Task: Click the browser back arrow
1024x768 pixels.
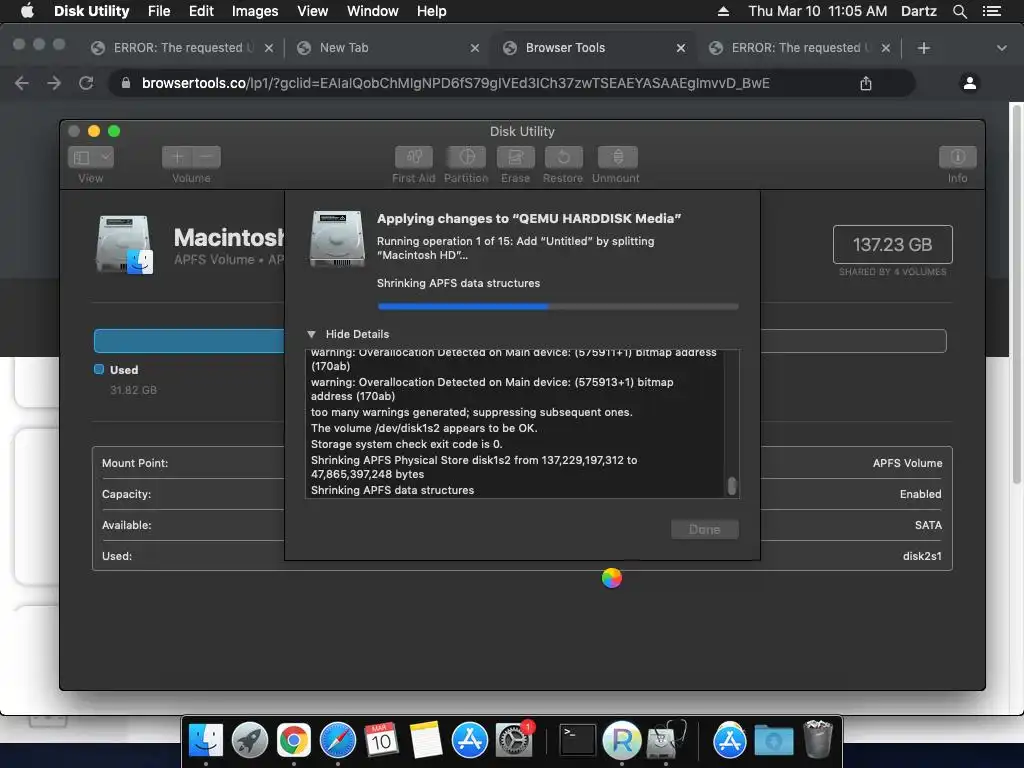Action: click(x=22, y=83)
